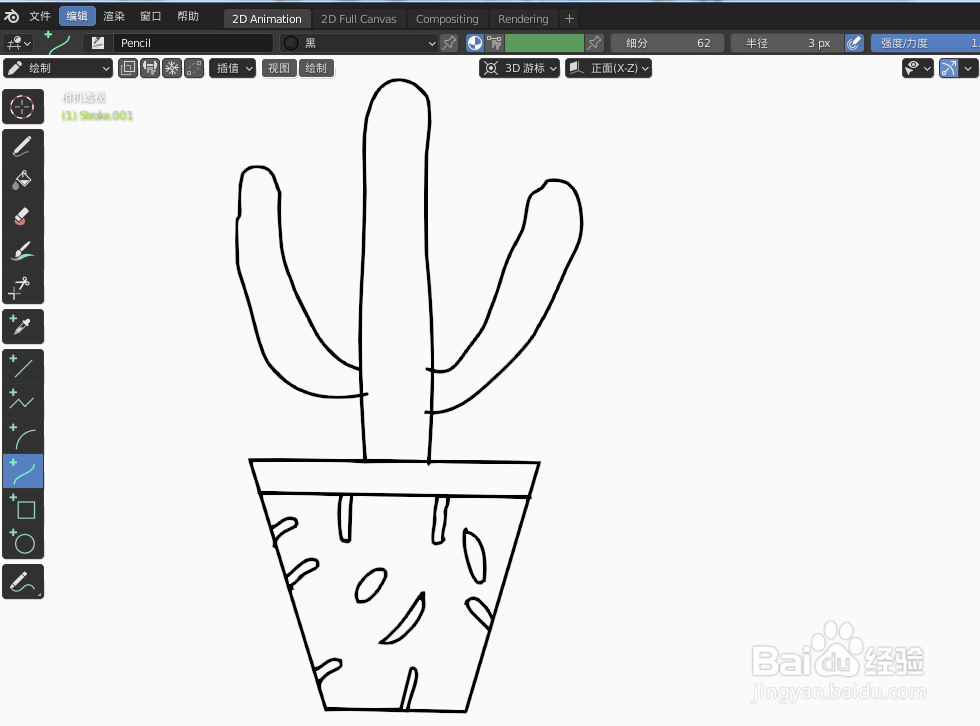The height and width of the screenshot is (726, 980).
Task: Click the active curve tool icon in header
Action: (x=58, y=43)
